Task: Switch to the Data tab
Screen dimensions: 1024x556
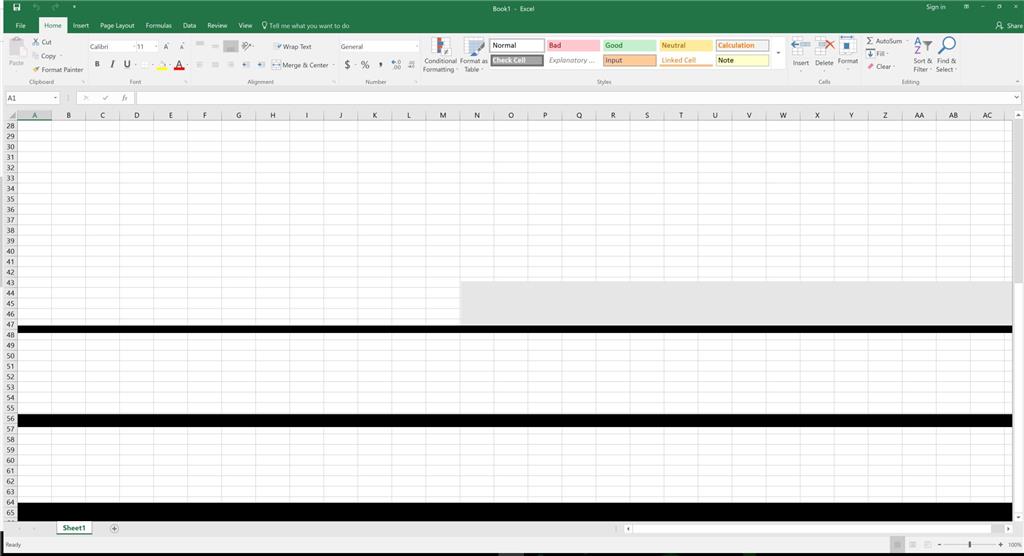Action: pyautogui.click(x=189, y=25)
